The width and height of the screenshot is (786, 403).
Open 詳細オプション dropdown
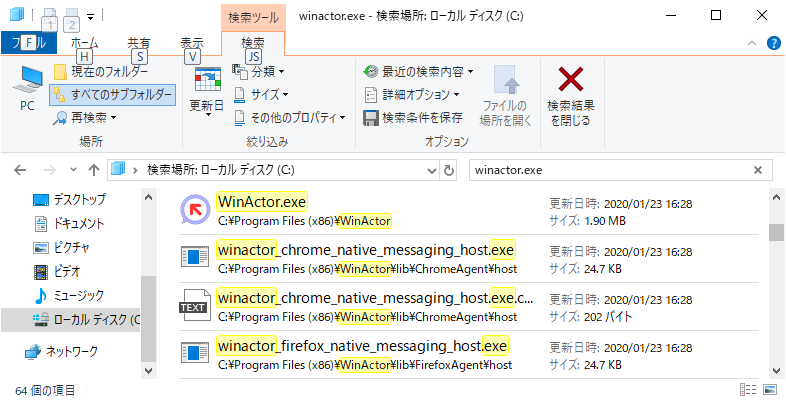(x=412, y=94)
